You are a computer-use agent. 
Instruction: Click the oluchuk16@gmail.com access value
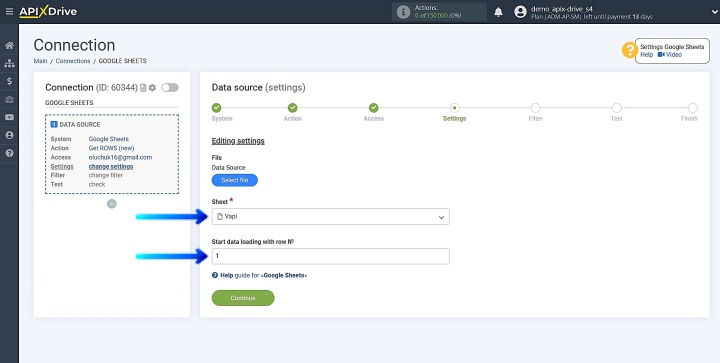pos(120,157)
